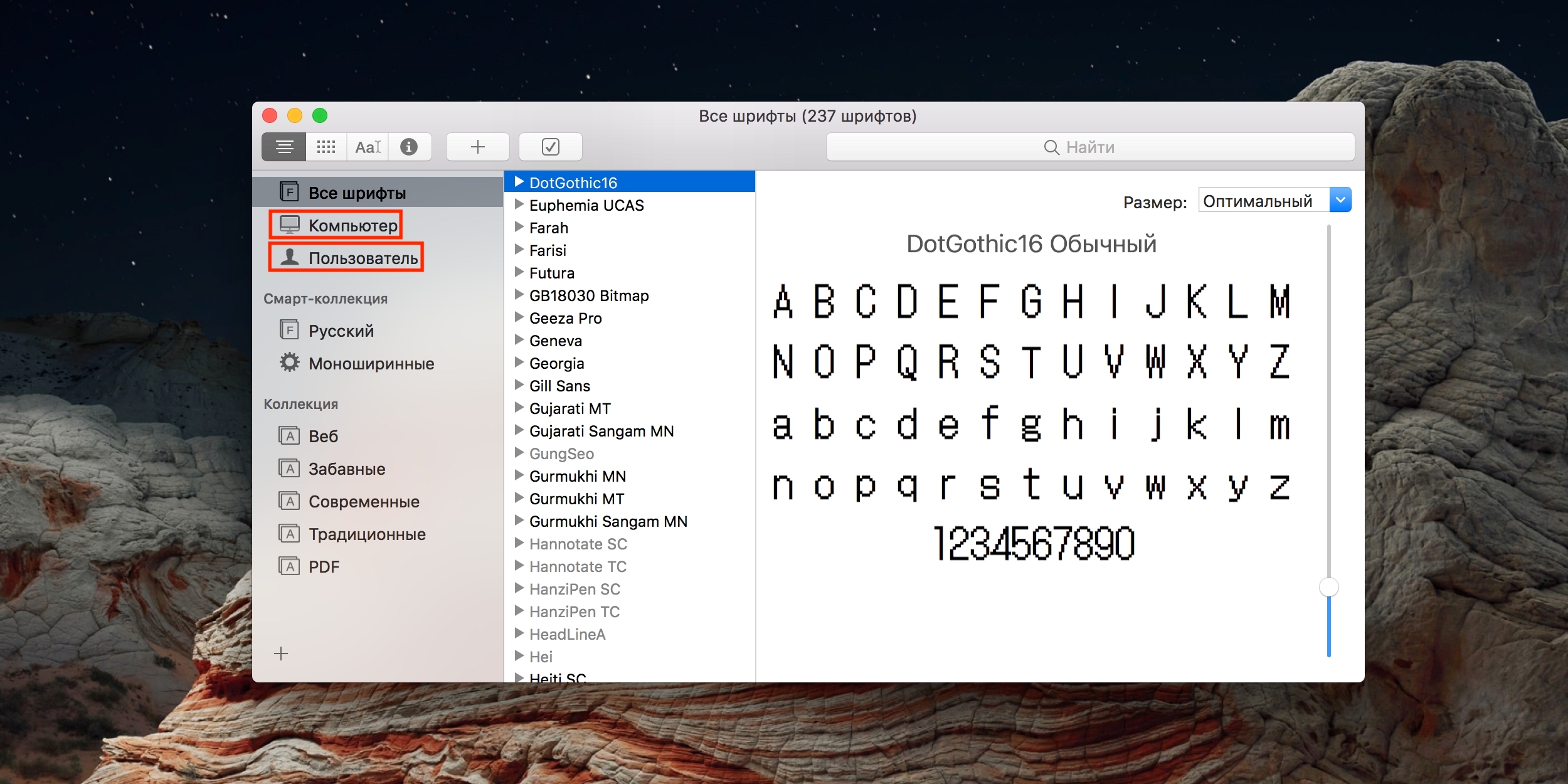Select the disabled GungSeo font

pos(630,453)
